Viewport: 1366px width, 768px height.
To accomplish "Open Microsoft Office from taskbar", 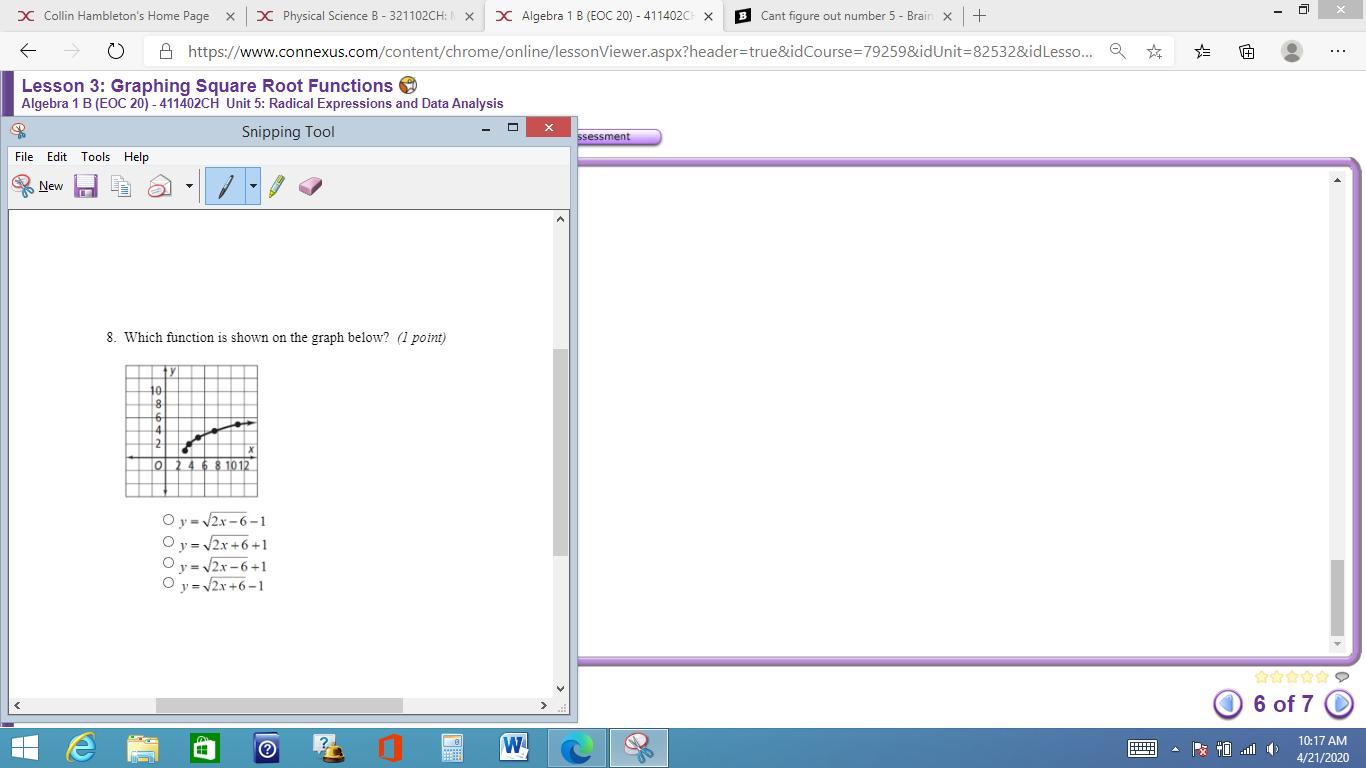I will click(390, 748).
